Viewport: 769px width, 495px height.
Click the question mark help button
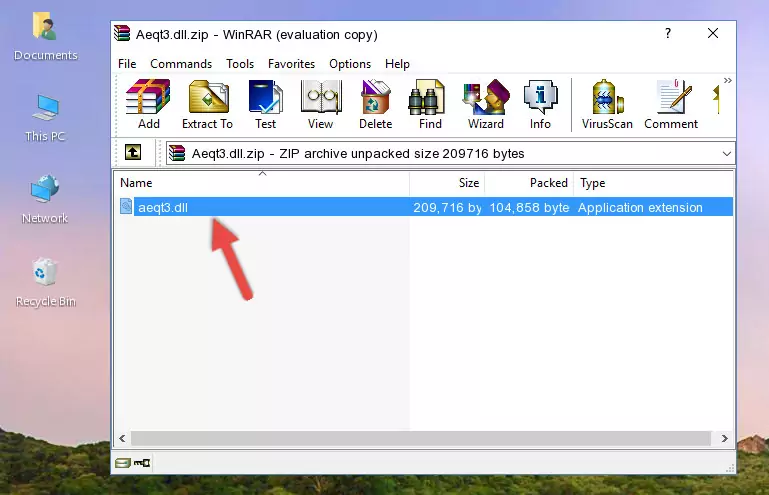click(x=667, y=33)
